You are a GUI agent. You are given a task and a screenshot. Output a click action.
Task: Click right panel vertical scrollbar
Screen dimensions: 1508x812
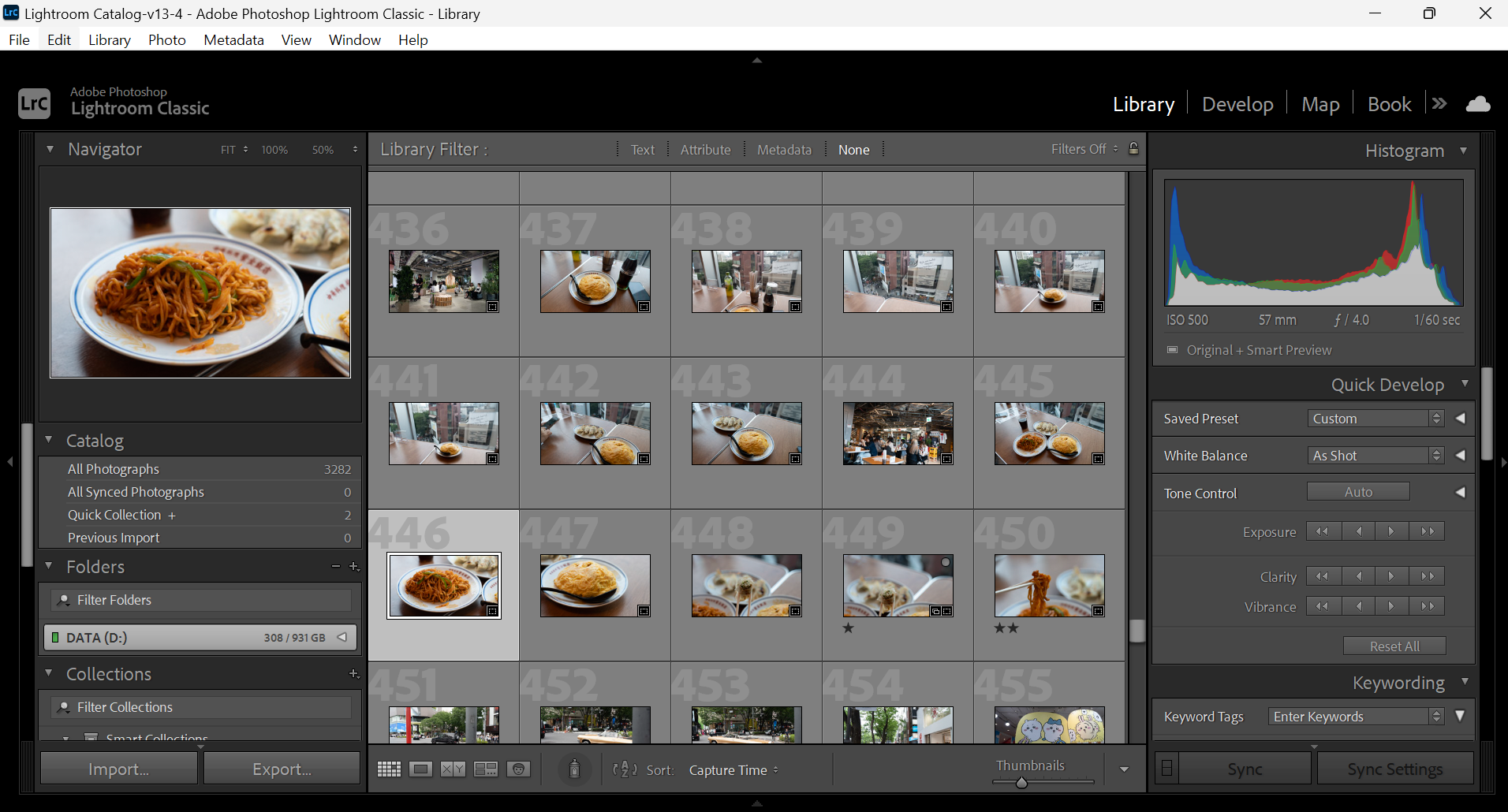(1487, 413)
